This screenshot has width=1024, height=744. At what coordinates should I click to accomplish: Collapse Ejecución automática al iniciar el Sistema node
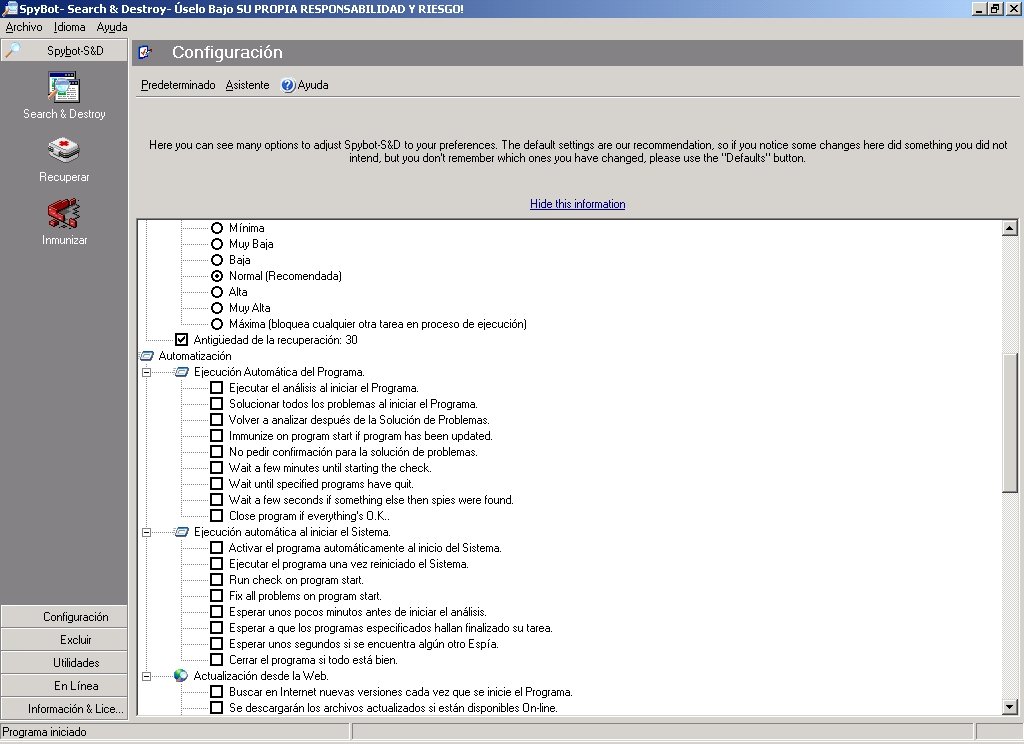tap(147, 532)
